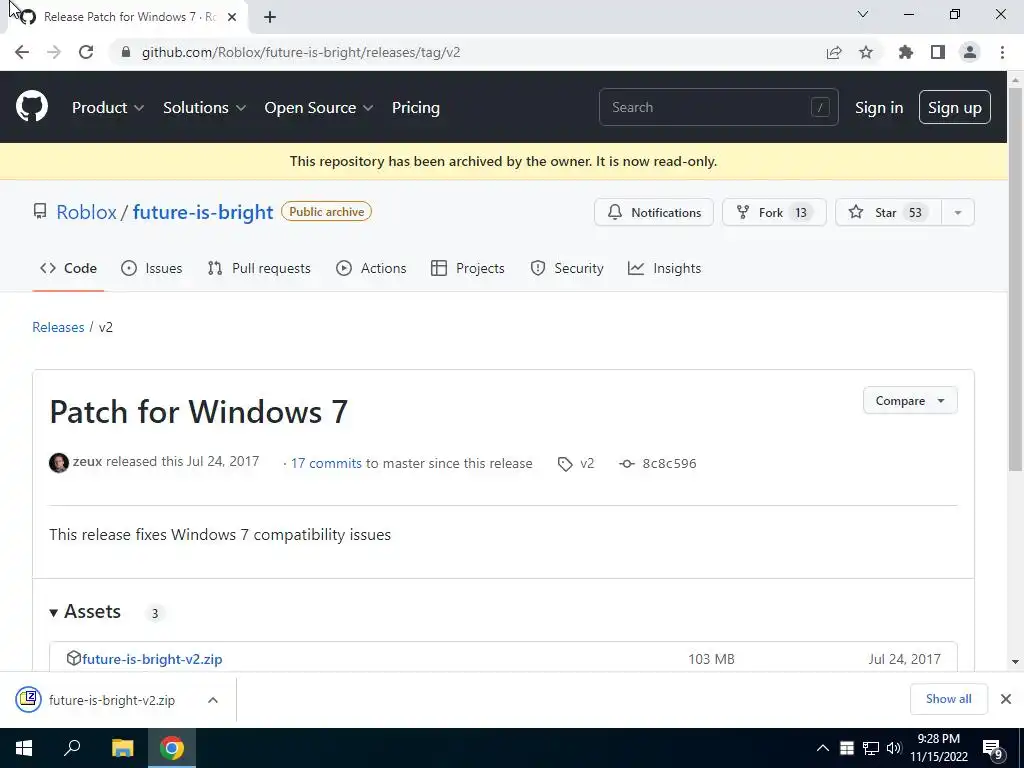Expand the Product menu
1024x768 pixels.
point(108,107)
